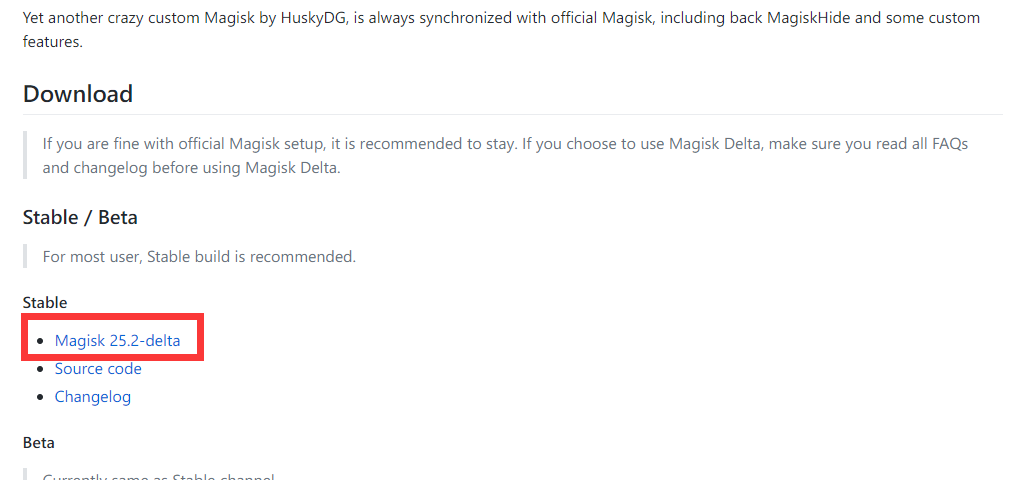Click the bullet beside Source code
Screen dimensions: 1023x480
[40, 370]
